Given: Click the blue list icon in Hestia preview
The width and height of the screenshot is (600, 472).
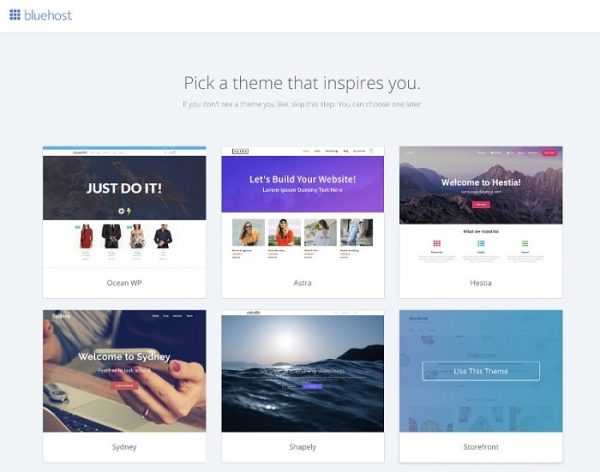Looking at the screenshot, I should tap(481, 243).
